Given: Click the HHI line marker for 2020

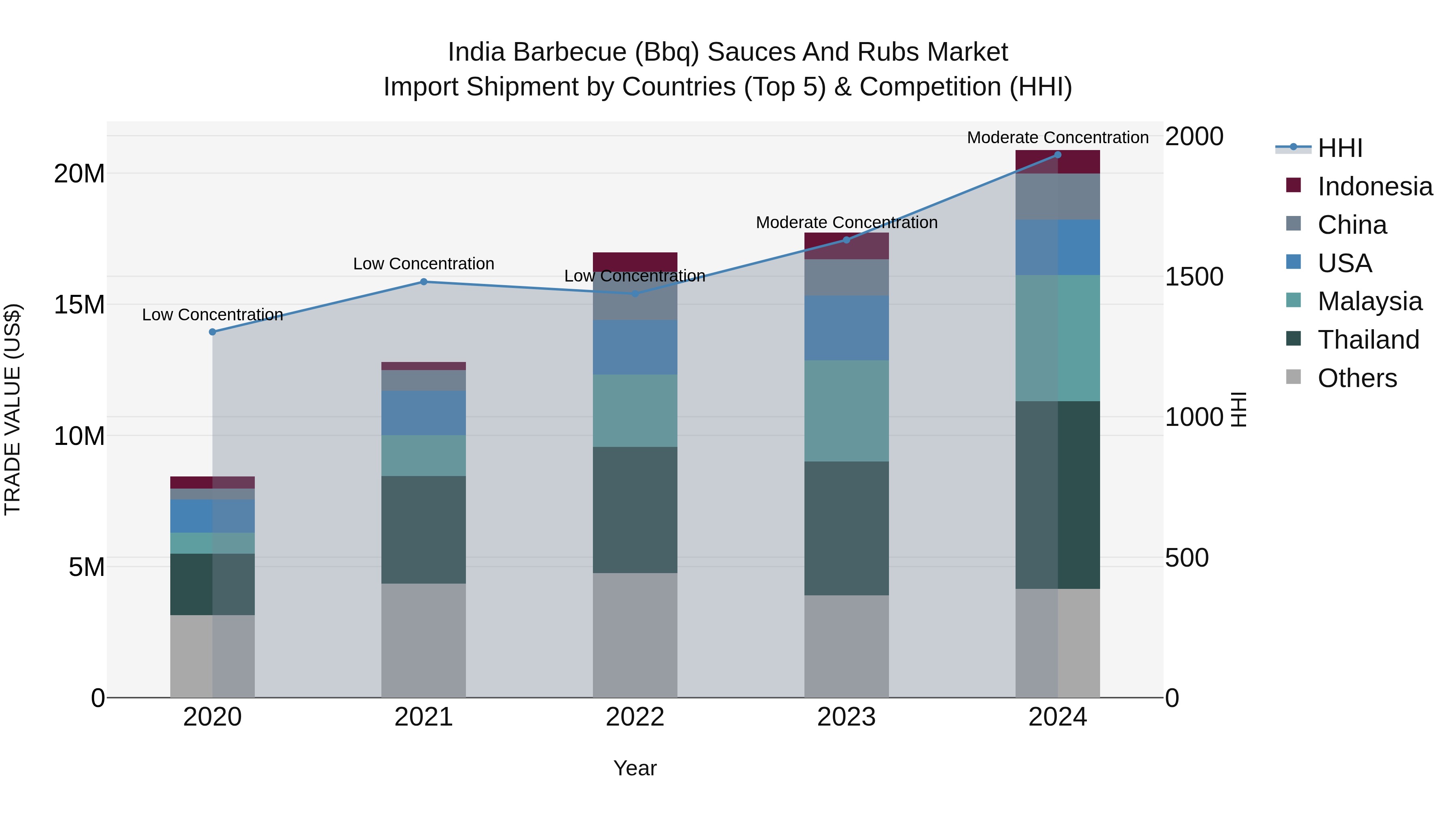Looking at the screenshot, I should point(212,332).
